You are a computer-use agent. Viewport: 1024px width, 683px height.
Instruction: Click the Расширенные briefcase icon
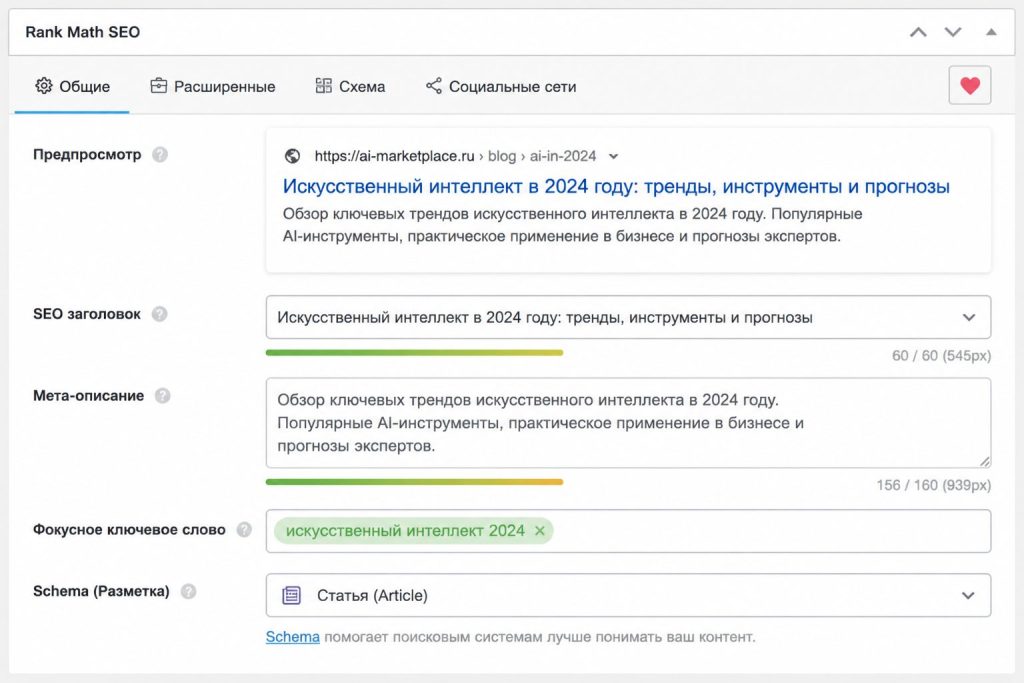click(x=158, y=86)
